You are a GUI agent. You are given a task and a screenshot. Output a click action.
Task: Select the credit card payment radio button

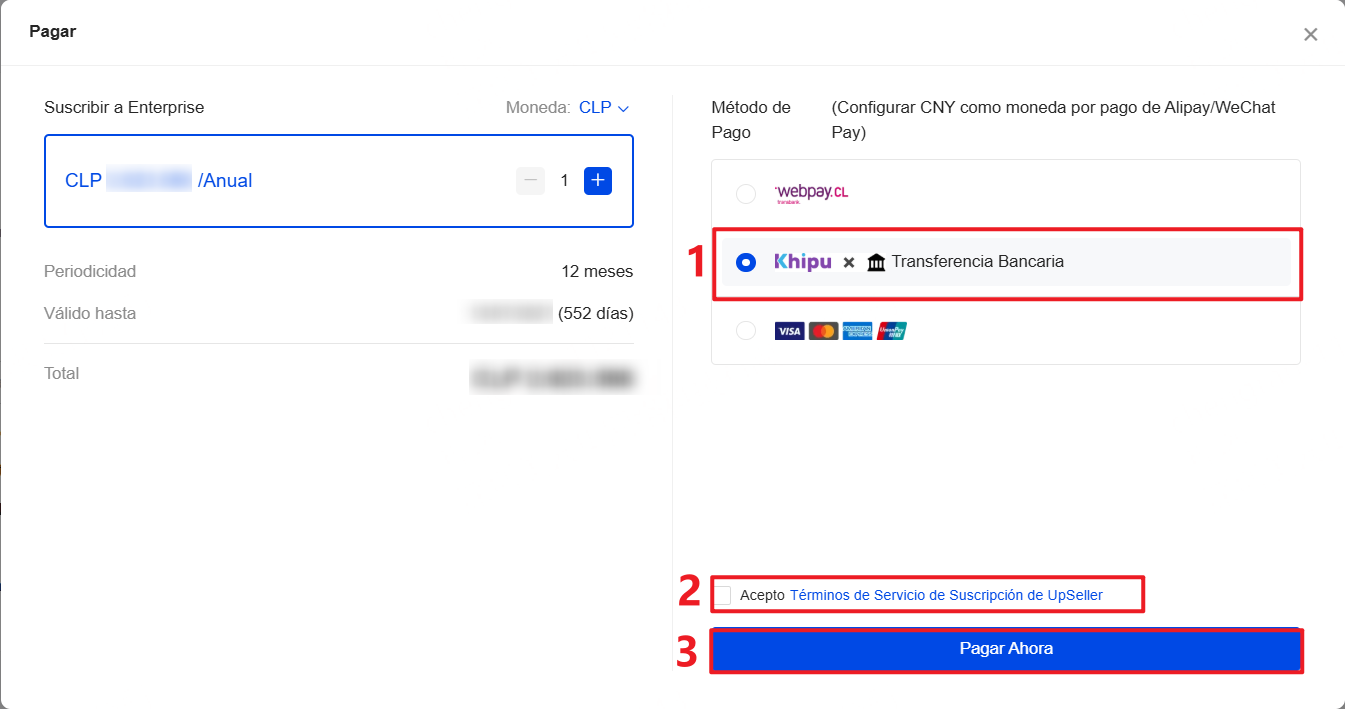click(745, 330)
